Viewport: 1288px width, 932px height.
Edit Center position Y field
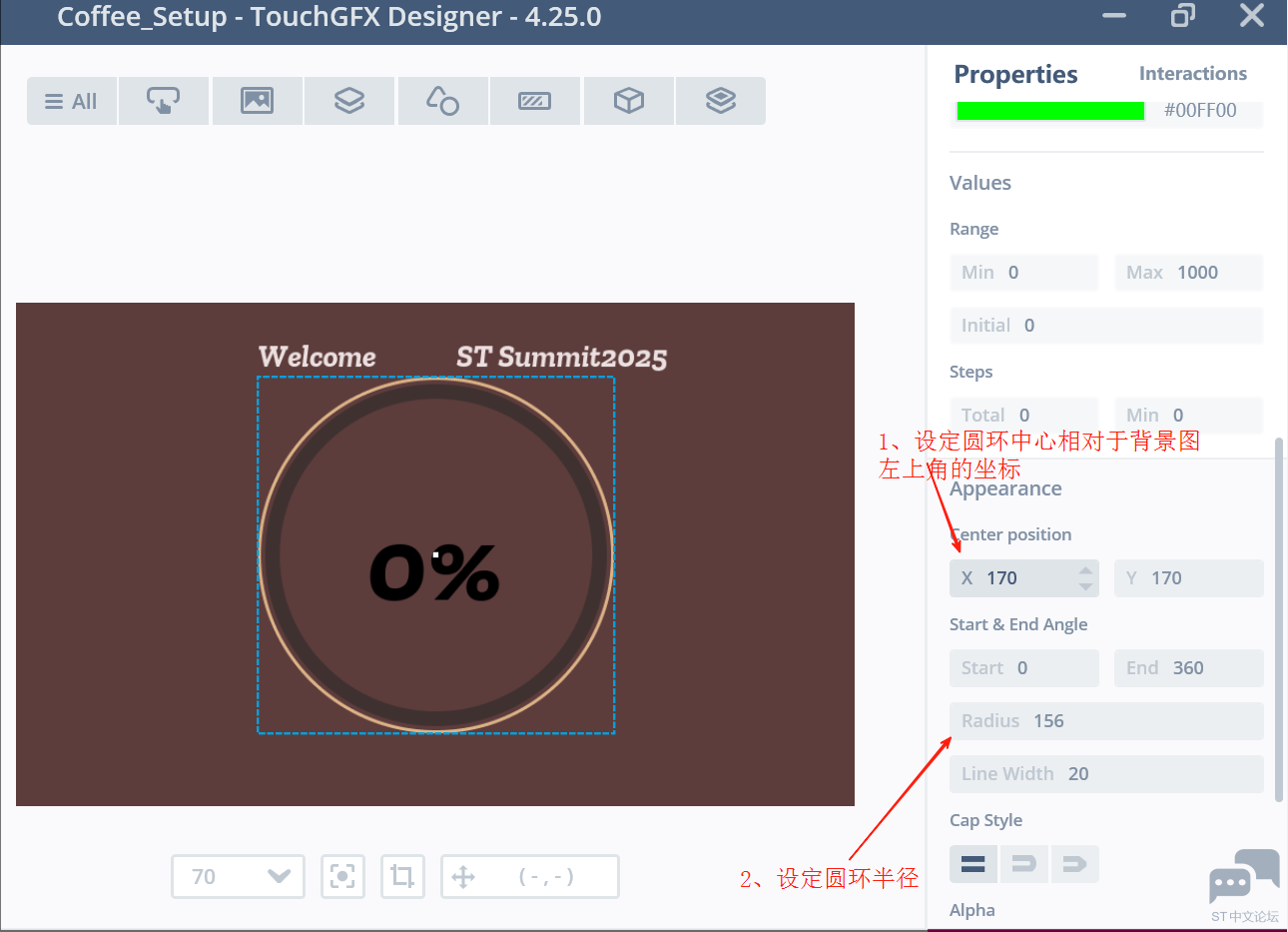point(1189,578)
